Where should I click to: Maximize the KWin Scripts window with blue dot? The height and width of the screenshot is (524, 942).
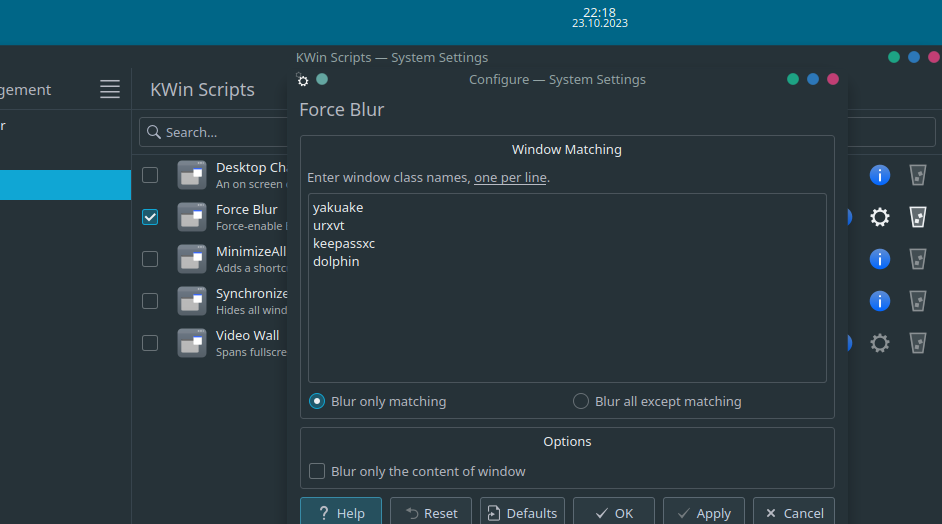coord(914,57)
